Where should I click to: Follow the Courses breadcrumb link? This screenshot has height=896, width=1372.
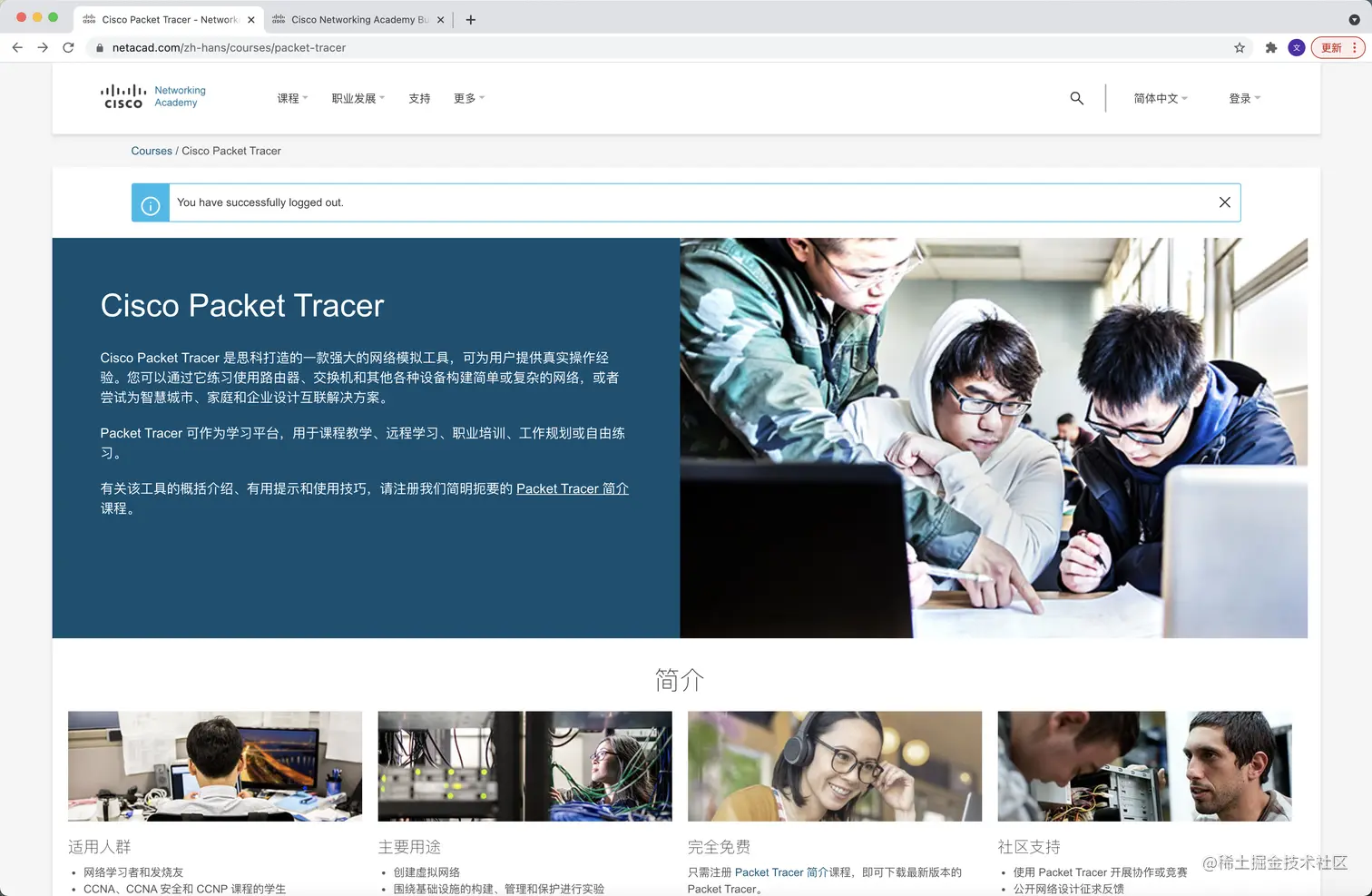click(x=152, y=151)
